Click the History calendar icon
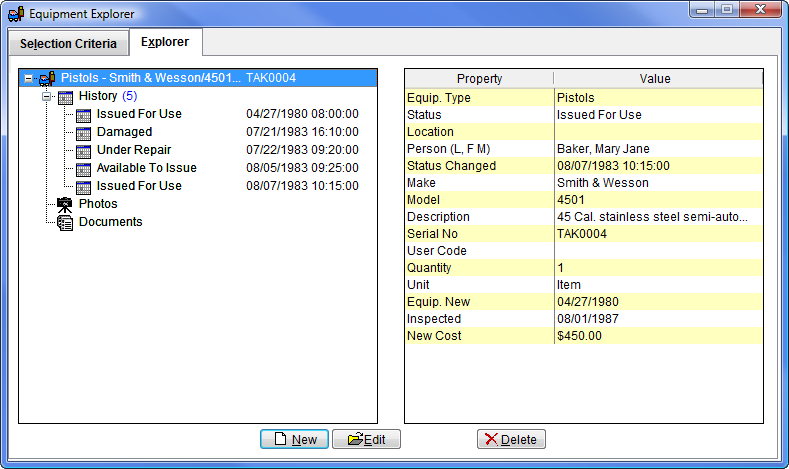 click(65, 97)
